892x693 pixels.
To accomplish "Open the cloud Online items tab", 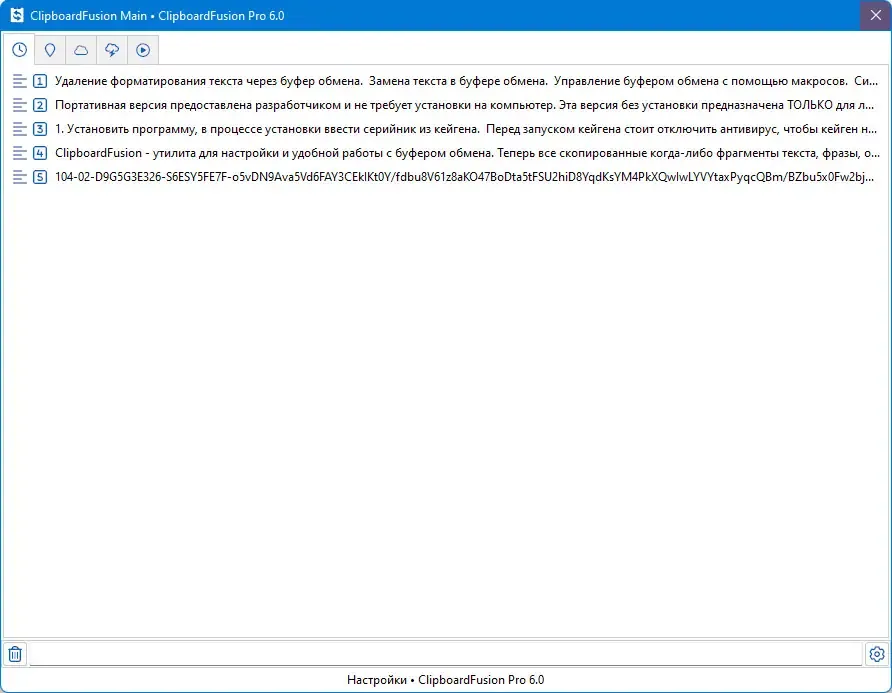I will 81,50.
